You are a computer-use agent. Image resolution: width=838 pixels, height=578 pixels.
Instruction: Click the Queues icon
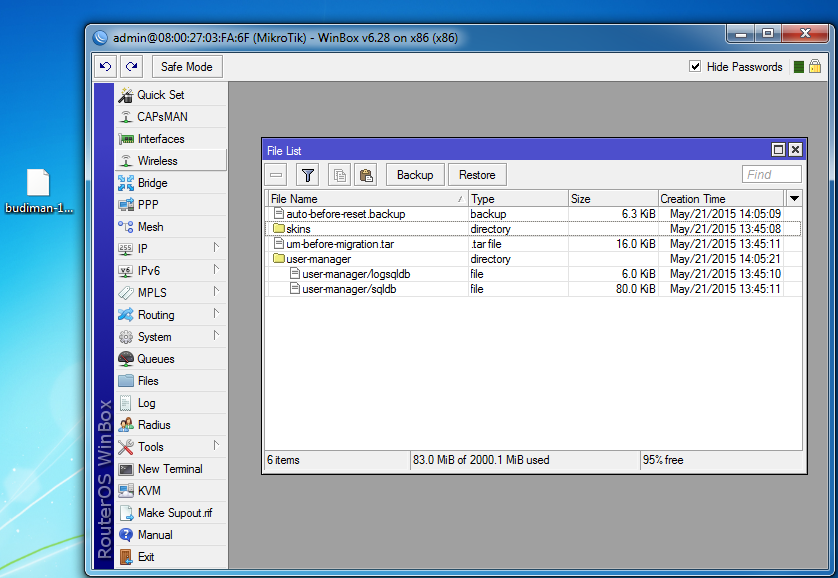click(x=126, y=359)
